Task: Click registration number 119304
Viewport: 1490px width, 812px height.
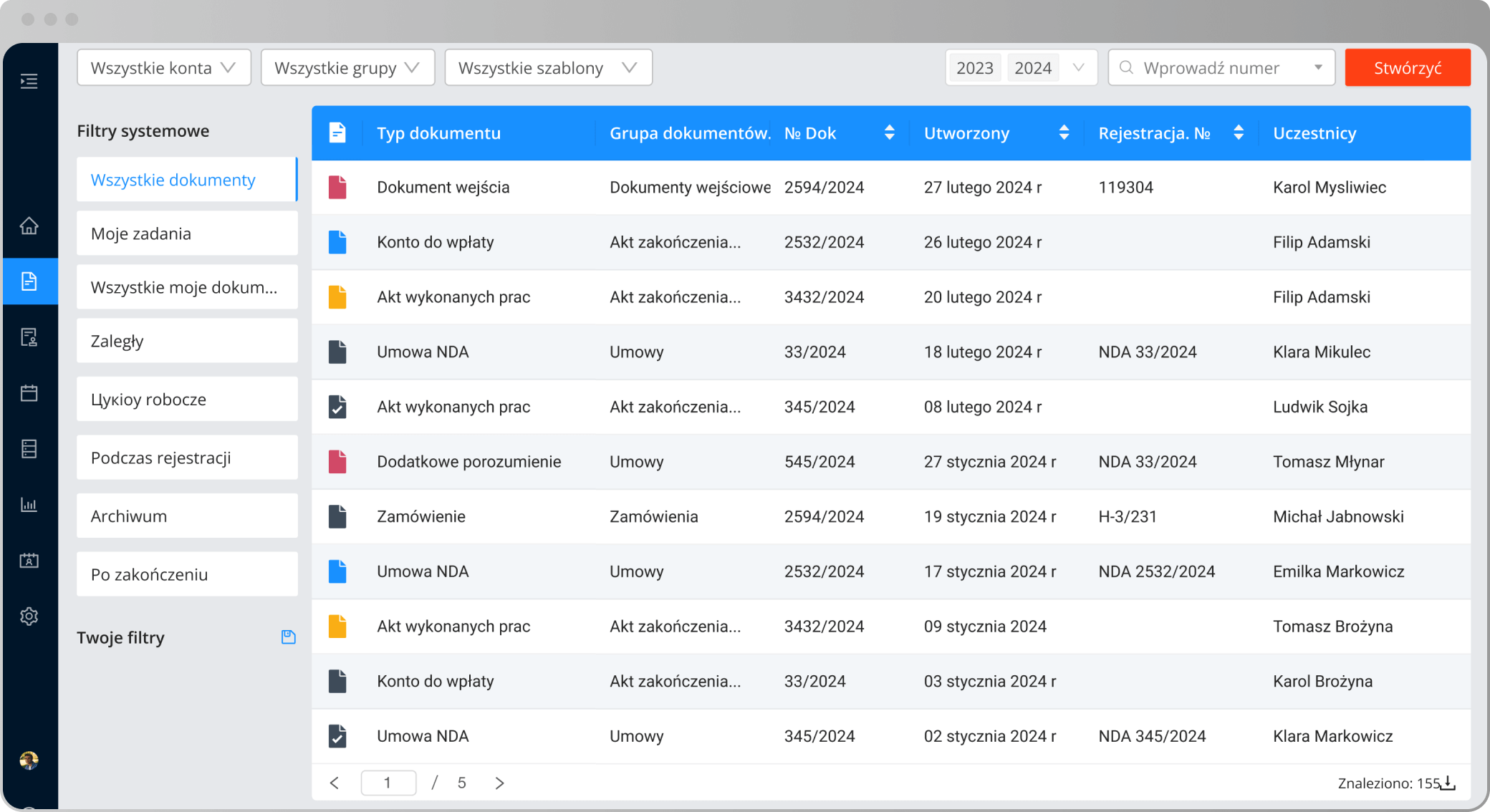Action: click(x=1125, y=187)
